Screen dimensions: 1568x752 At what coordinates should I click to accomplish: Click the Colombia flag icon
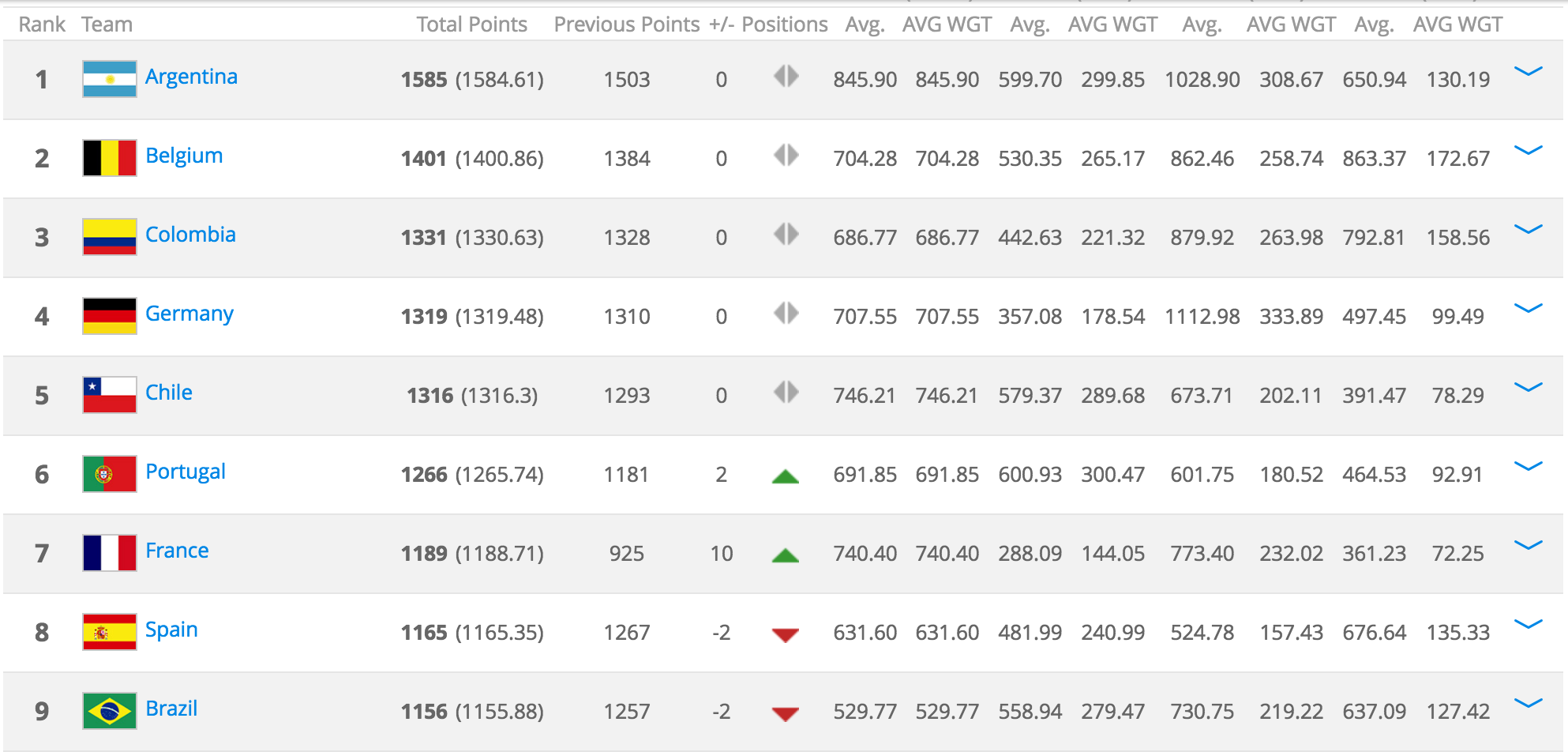(110, 237)
